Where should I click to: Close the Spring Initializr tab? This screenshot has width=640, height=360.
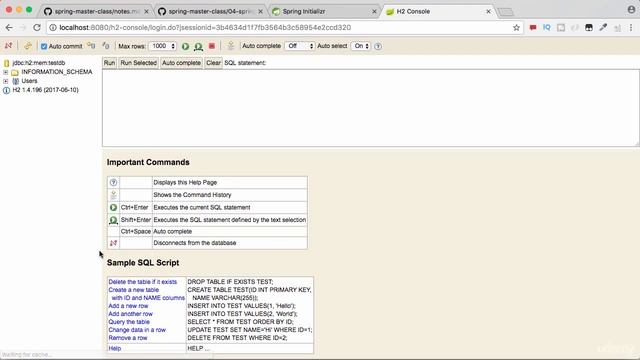tap(374, 11)
